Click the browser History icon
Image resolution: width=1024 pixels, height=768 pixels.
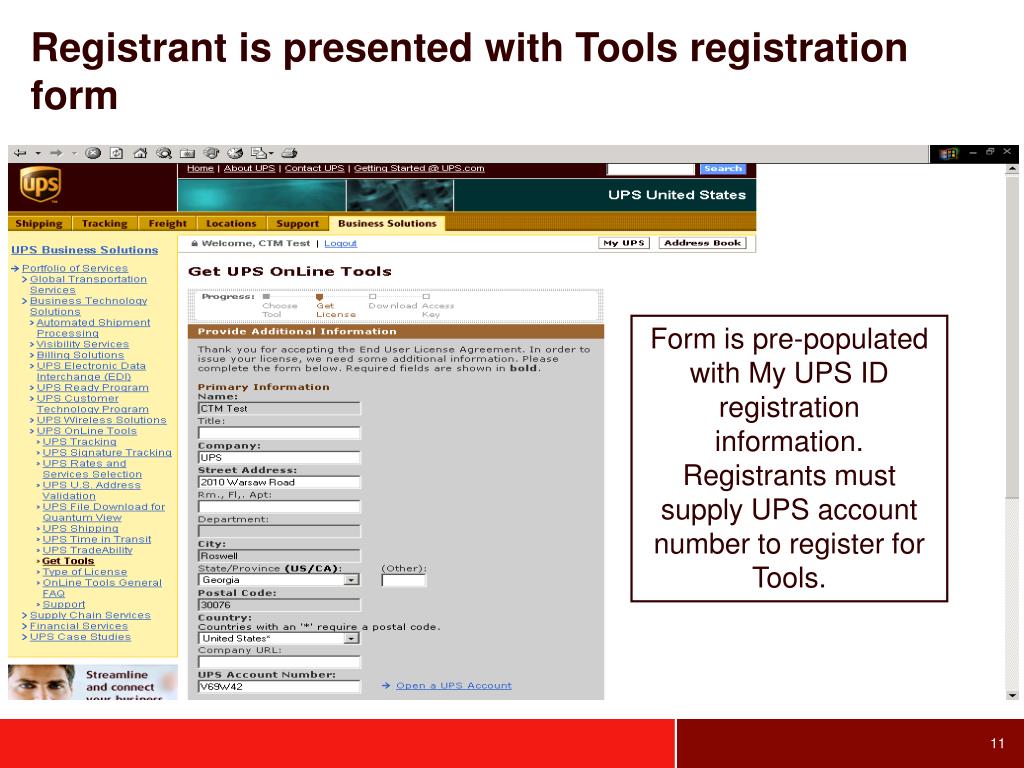(x=235, y=153)
